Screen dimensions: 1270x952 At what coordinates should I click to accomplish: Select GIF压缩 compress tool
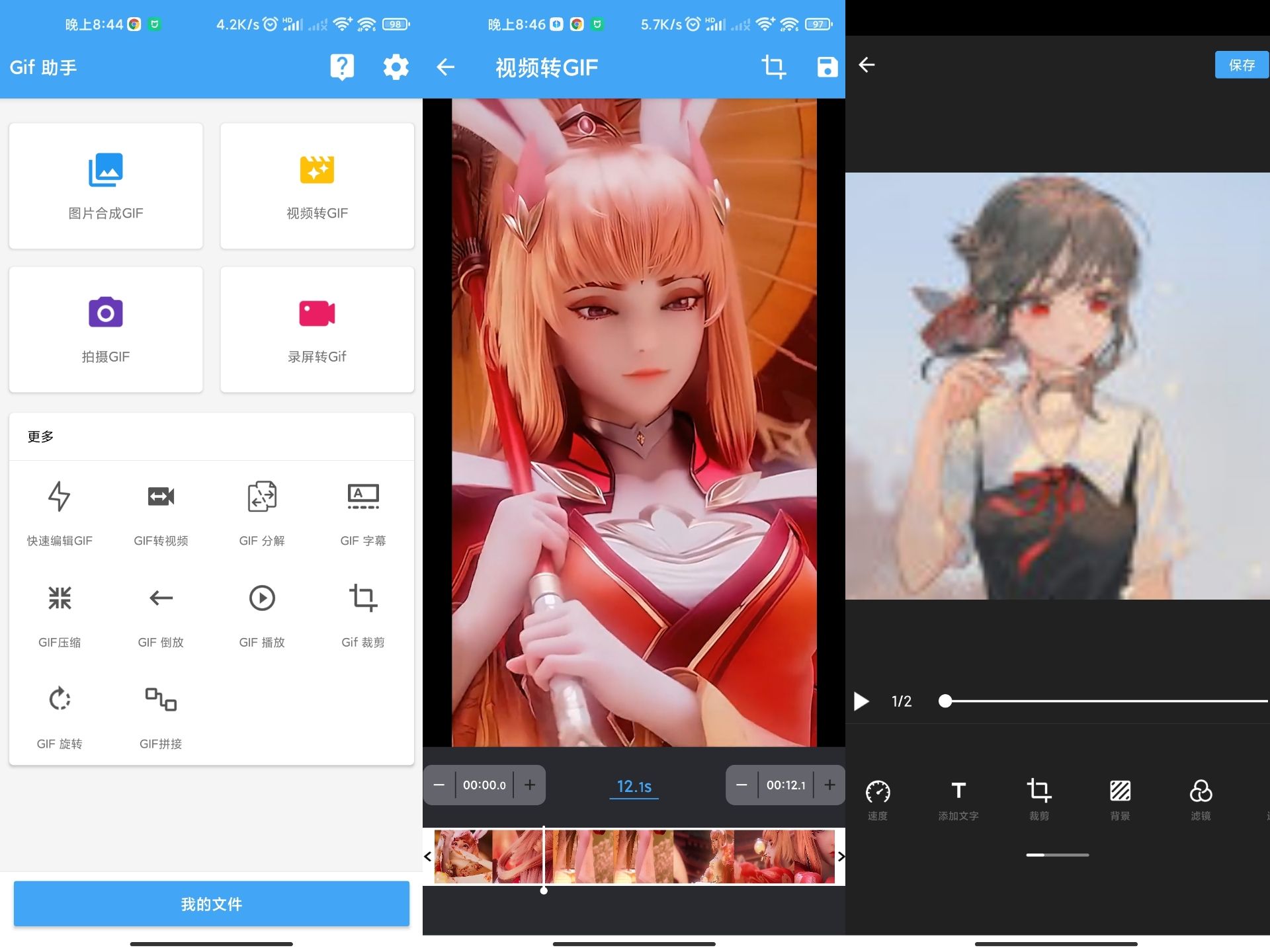coord(60,615)
